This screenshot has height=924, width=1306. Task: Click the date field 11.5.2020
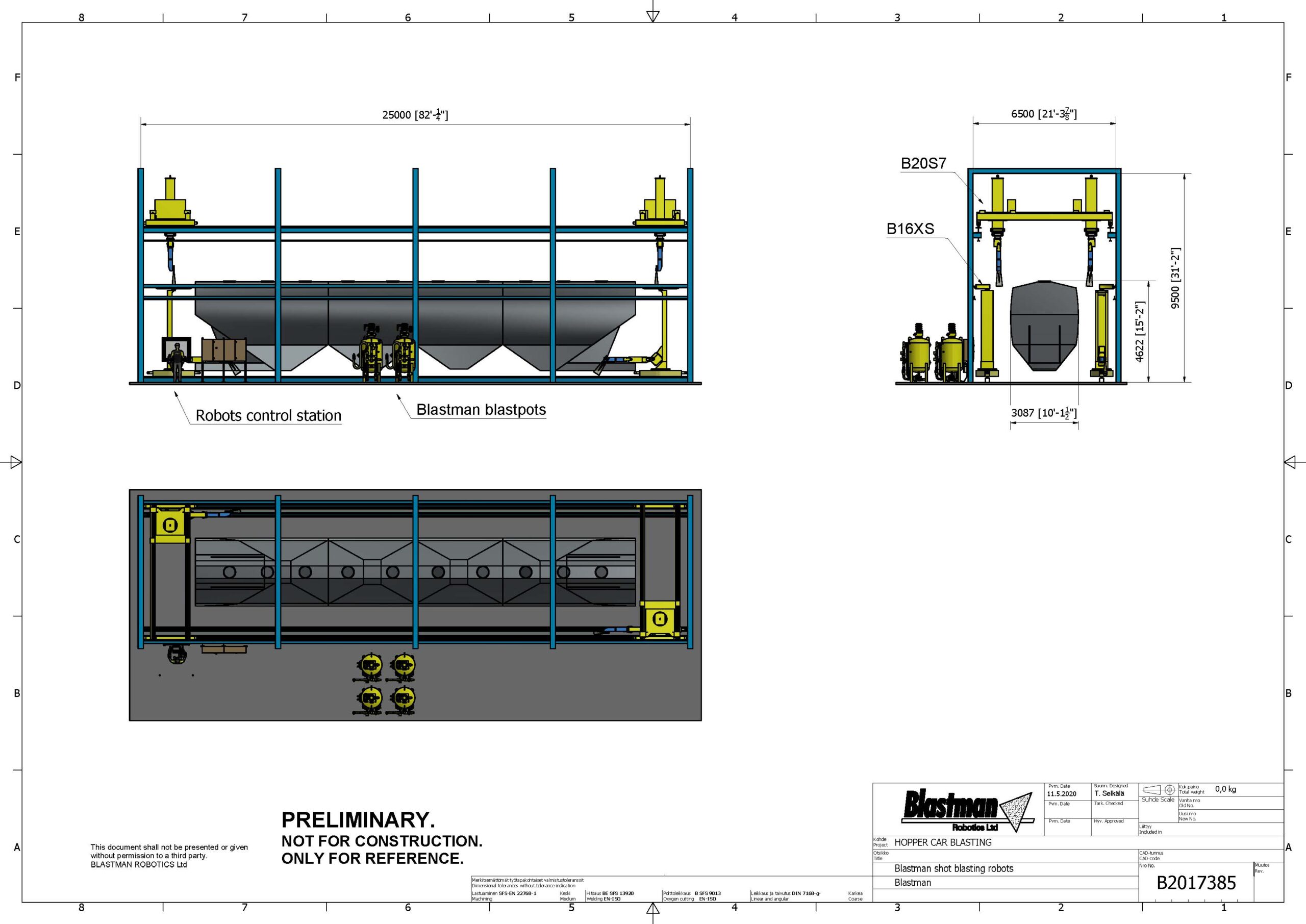(1062, 794)
